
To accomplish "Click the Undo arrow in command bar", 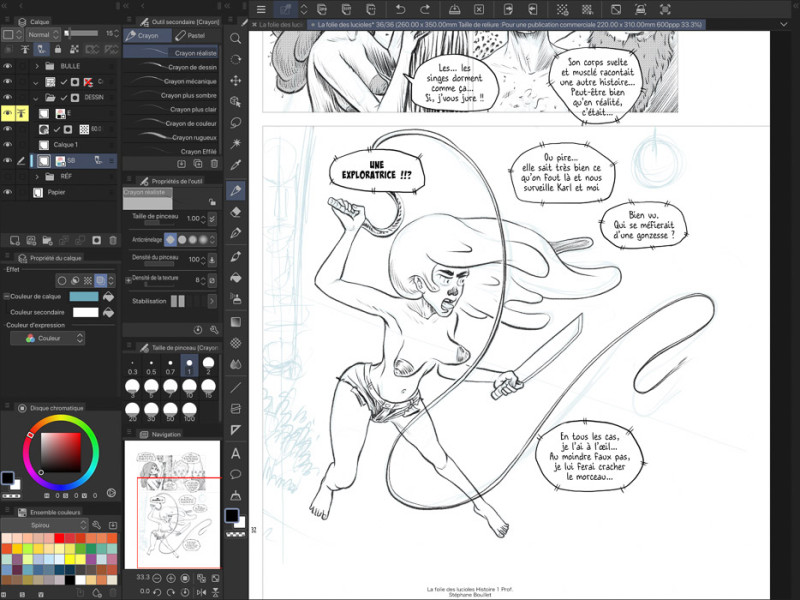I will [x=400, y=9].
